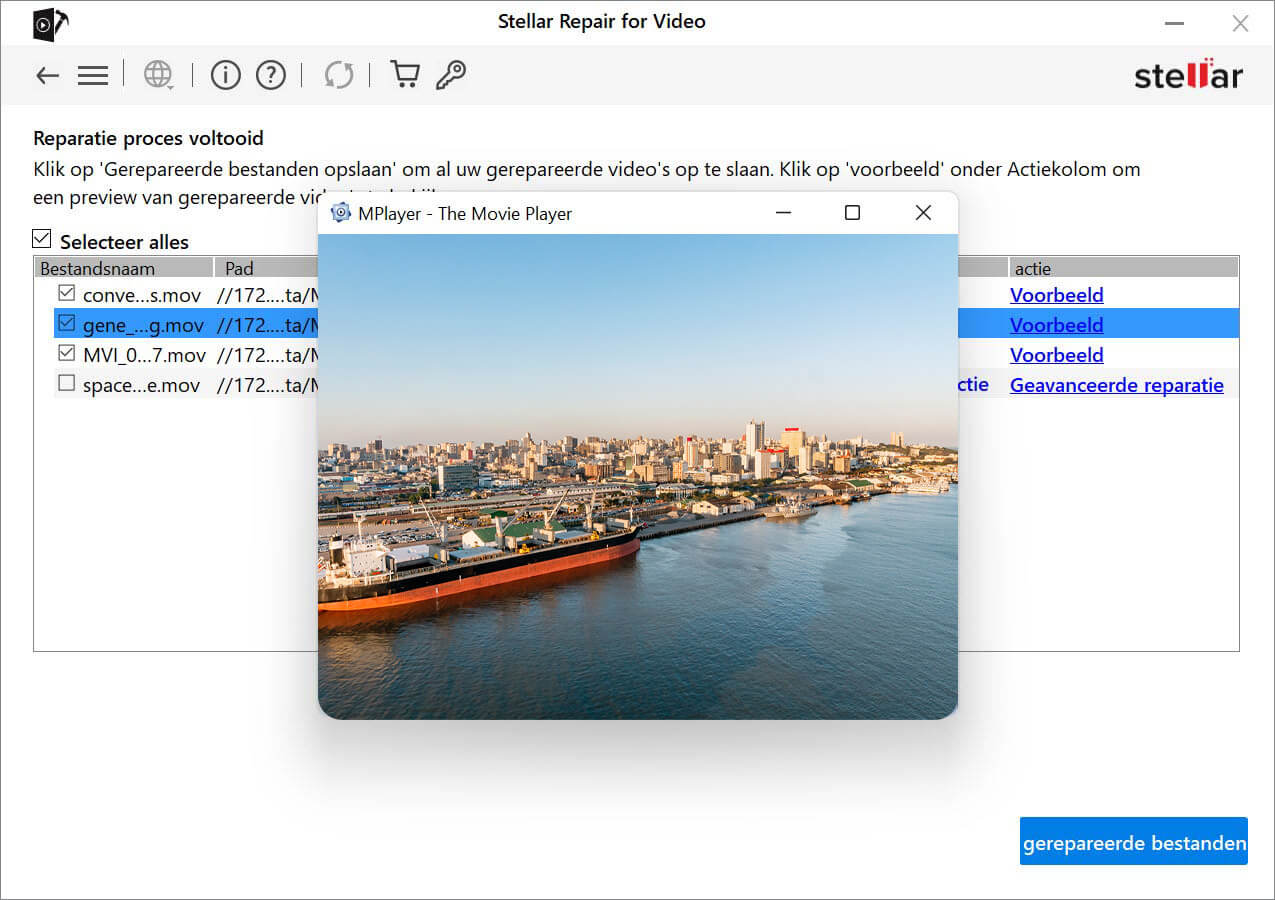Select the space...e.mov file name
Viewport: 1275px width, 900px height.
coord(141,385)
